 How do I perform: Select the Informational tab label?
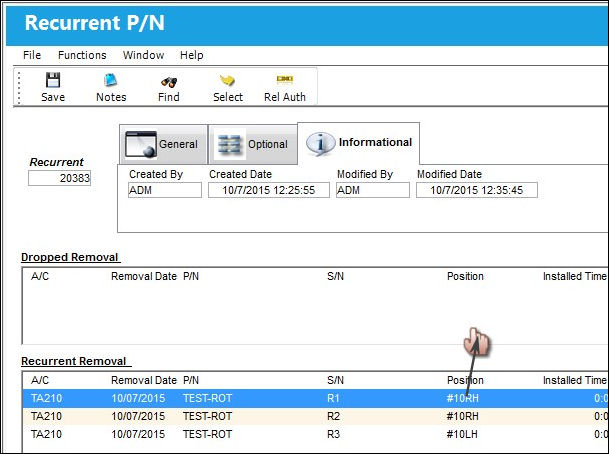375,142
